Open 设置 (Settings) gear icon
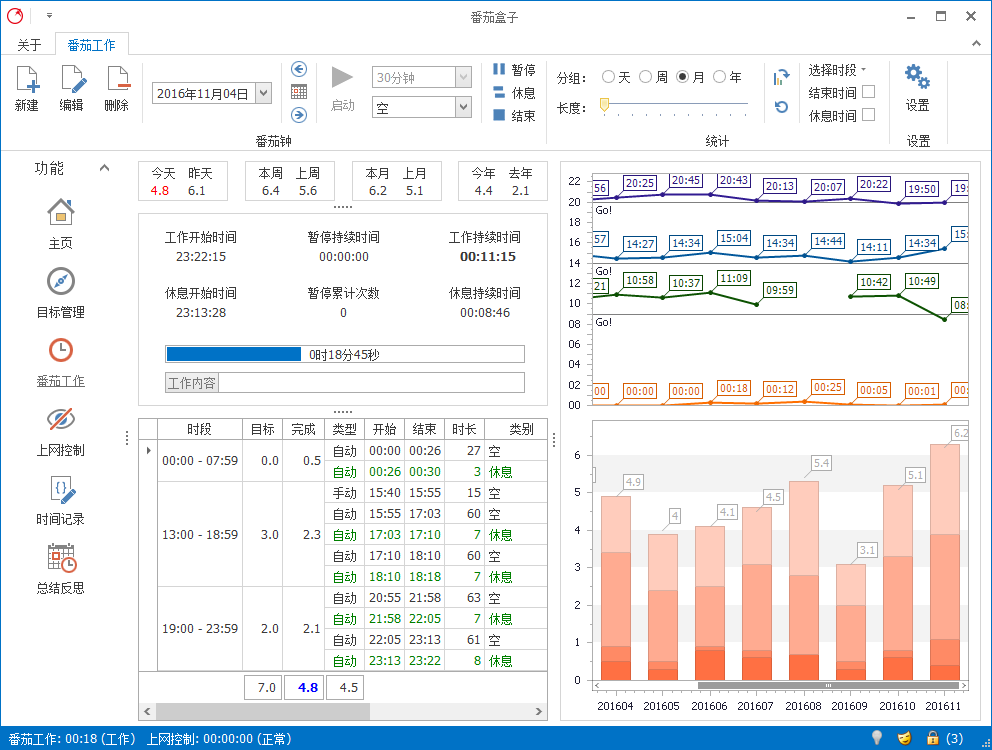This screenshot has height=750, width=992. coord(917,78)
